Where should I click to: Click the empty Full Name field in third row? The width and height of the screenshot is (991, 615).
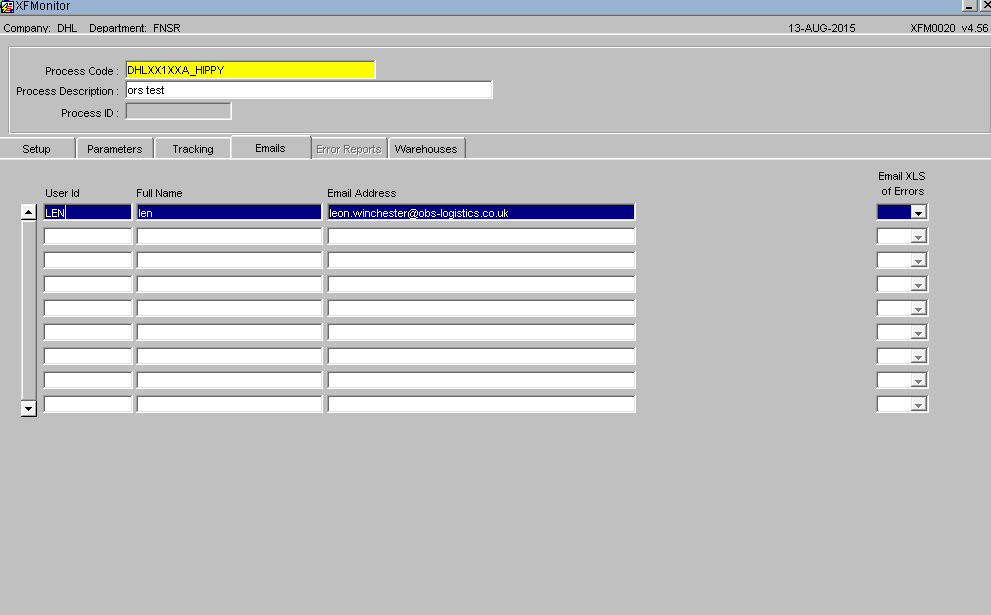(x=229, y=260)
